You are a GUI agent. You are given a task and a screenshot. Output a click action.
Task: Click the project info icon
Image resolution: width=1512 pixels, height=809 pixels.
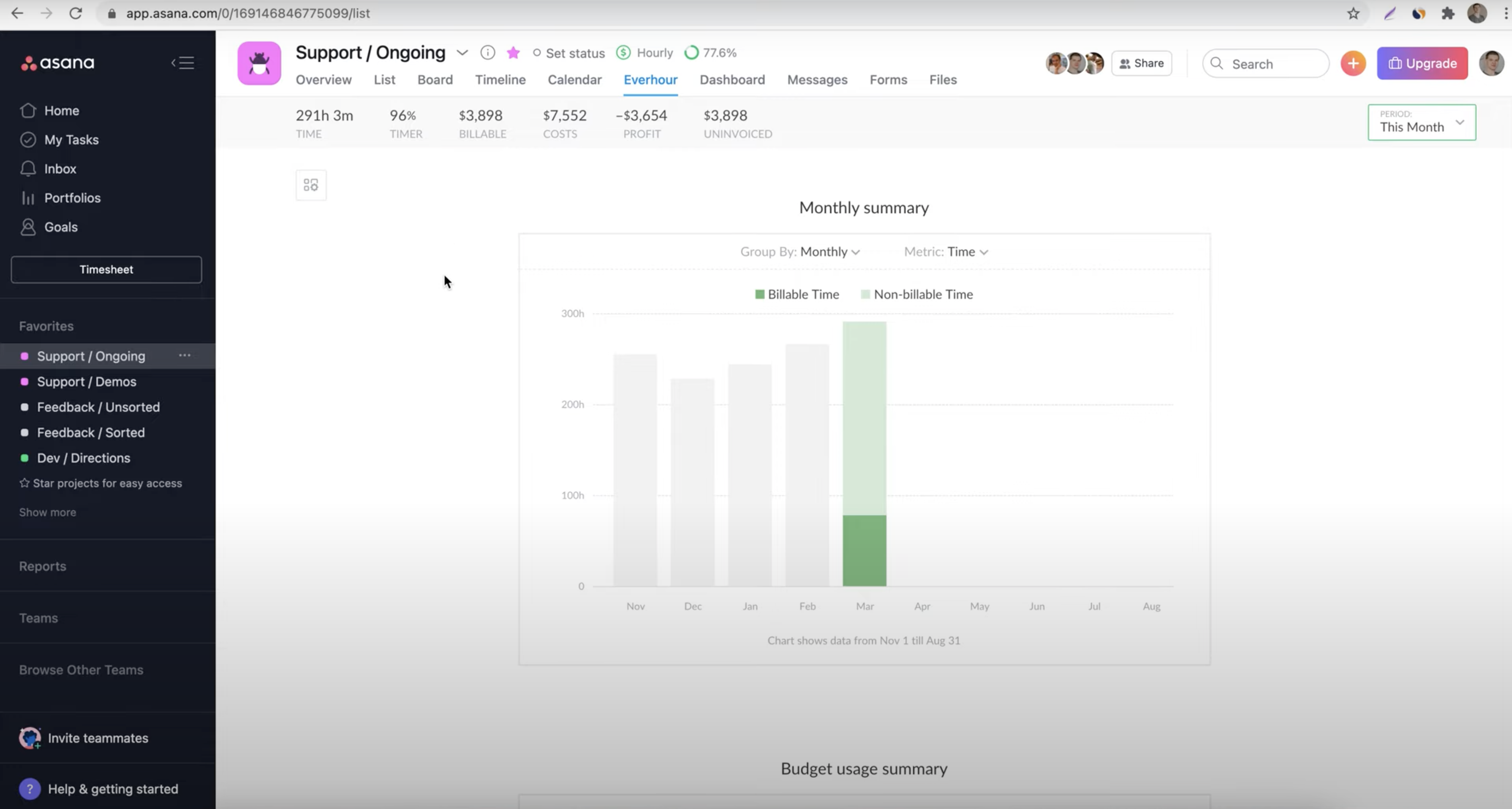487,53
